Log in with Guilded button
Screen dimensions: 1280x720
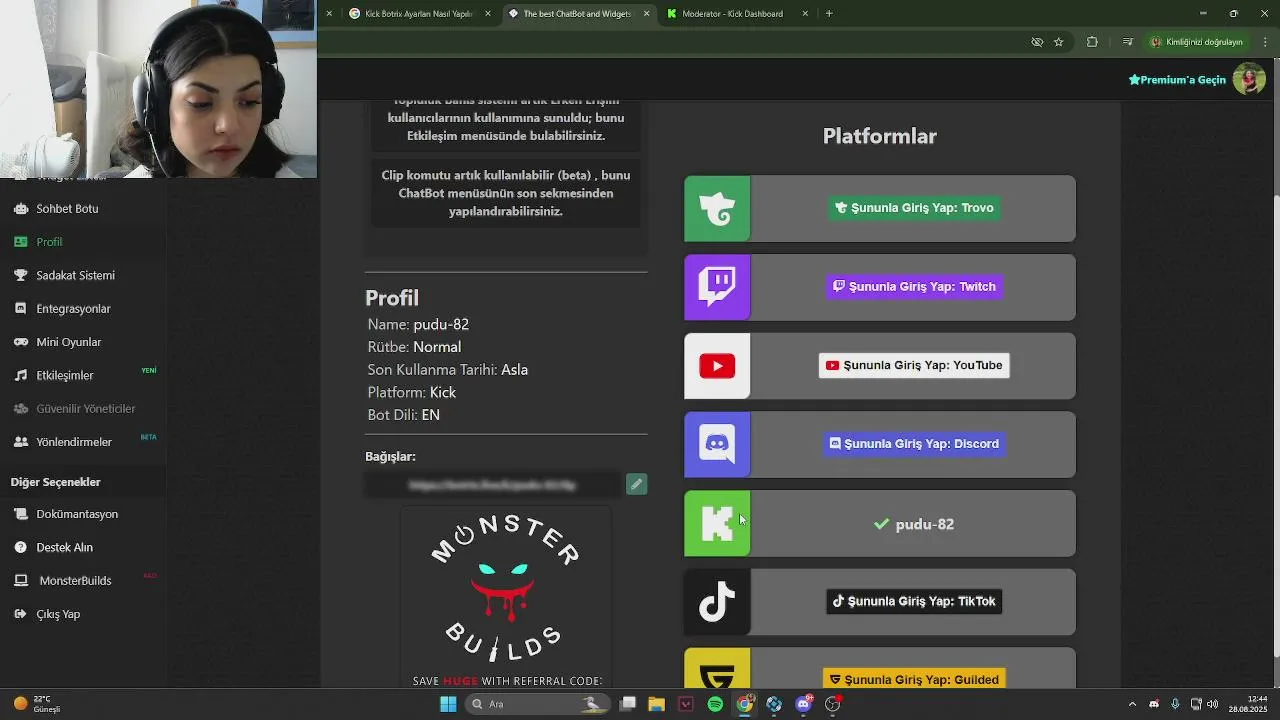tap(914, 679)
